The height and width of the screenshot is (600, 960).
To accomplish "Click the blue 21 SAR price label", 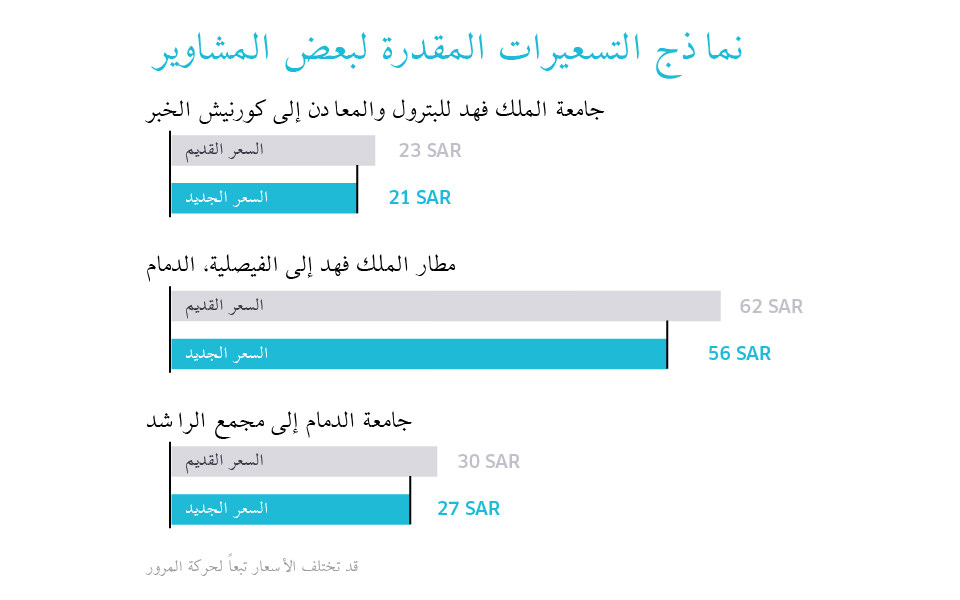I will tap(420, 198).
